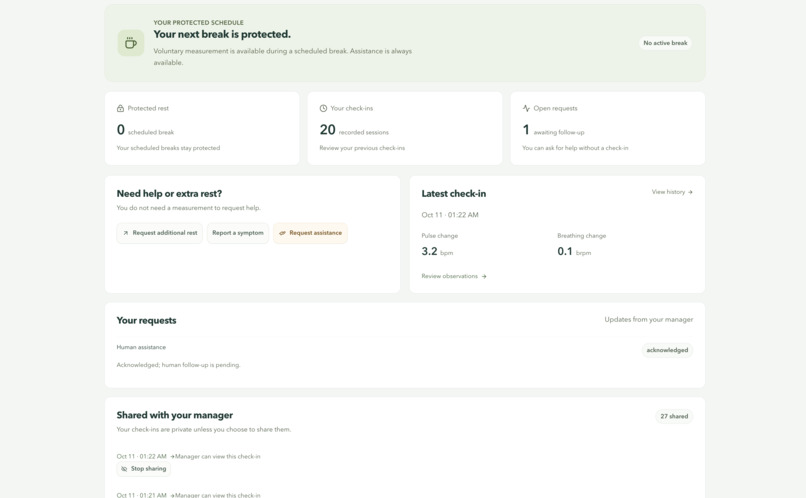Screen dimensions: 806x498
Task: Click the 'Need help or extra rest?' heading
Action: (x=169, y=194)
